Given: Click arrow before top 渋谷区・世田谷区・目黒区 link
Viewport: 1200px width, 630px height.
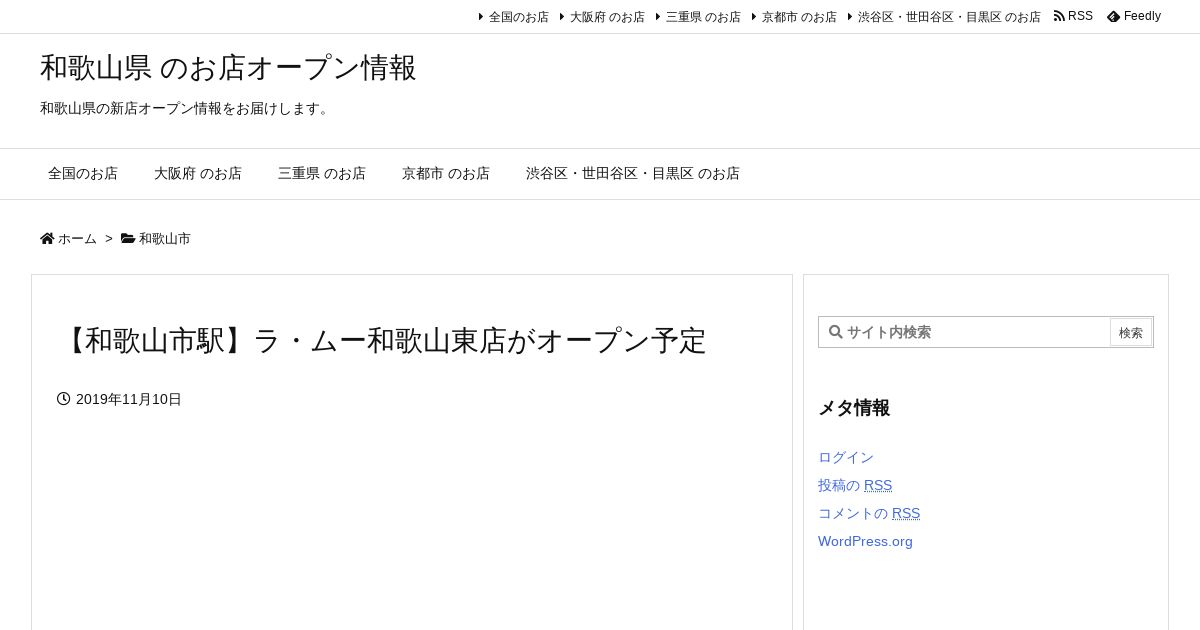Looking at the screenshot, I should point(850,17).
